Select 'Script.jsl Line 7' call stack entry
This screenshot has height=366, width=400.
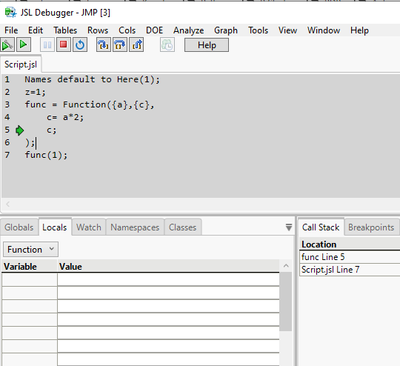[x=349, y=270]
